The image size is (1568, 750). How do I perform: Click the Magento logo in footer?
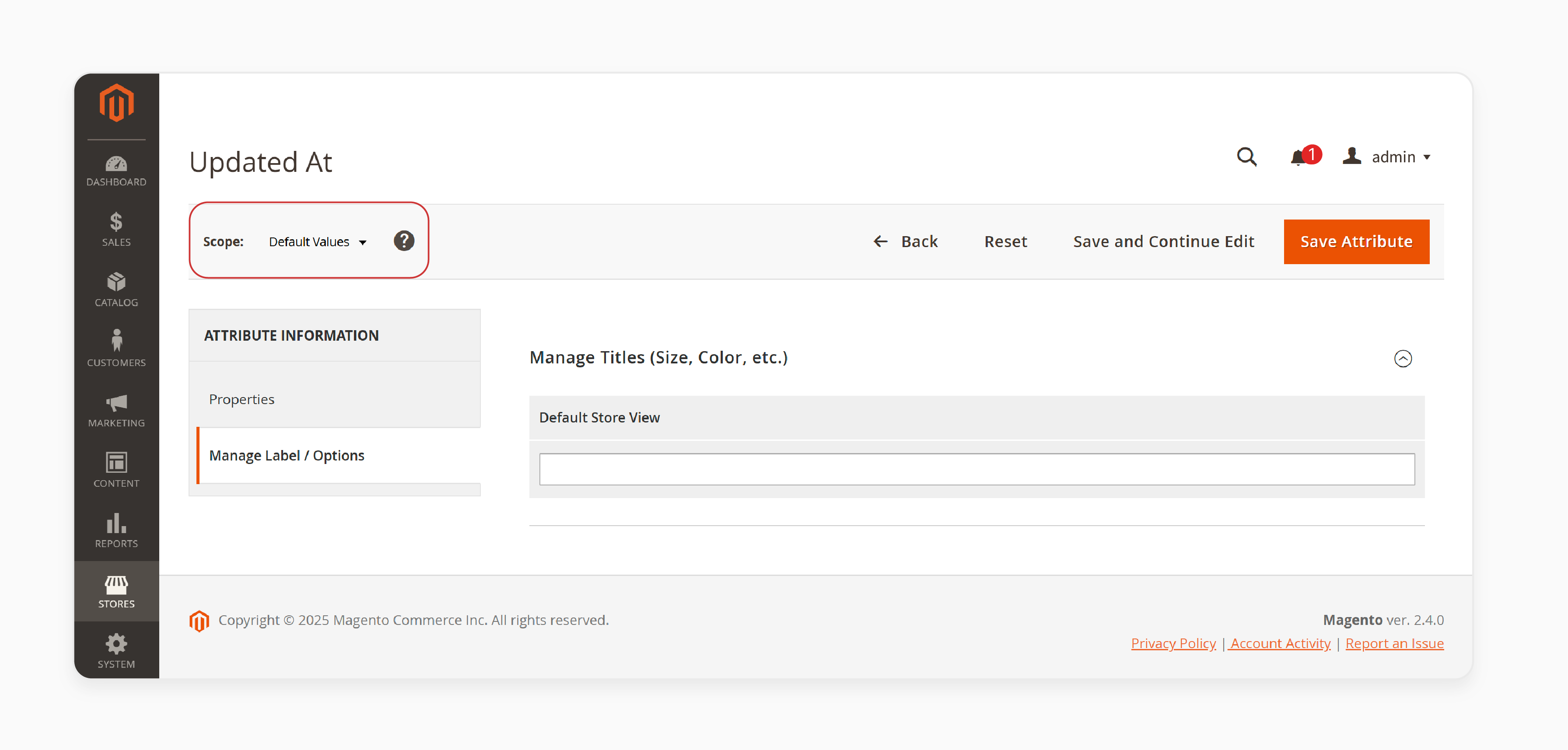(x=199, y=621)
